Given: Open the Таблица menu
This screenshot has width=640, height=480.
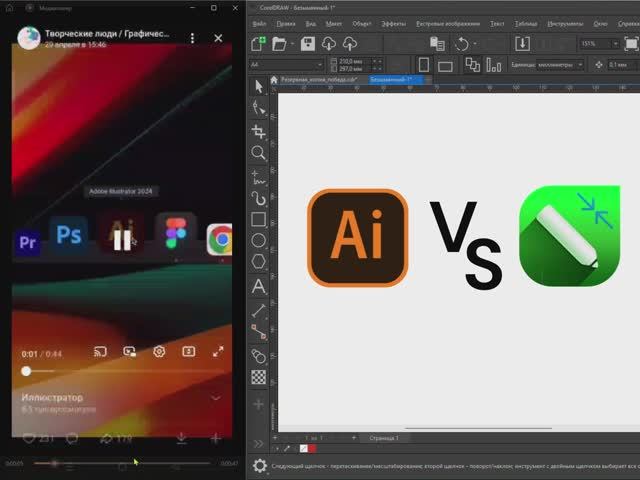Looking at the screenshot, I should 526,24.
